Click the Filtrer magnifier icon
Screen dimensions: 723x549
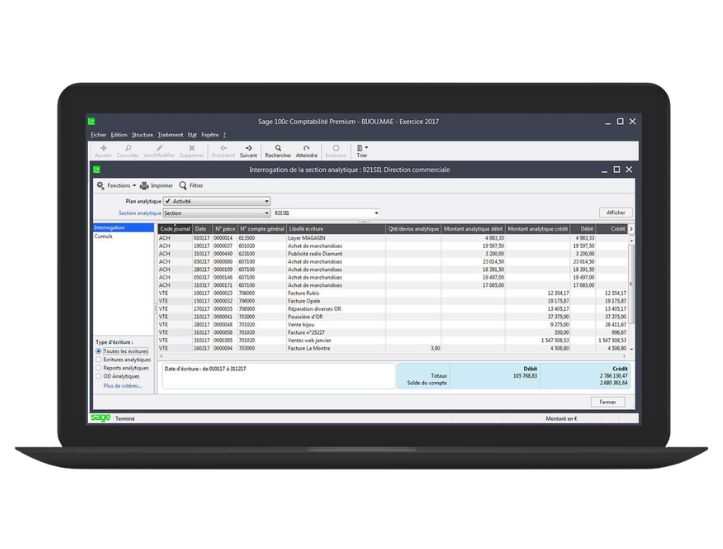coord(183,185)
